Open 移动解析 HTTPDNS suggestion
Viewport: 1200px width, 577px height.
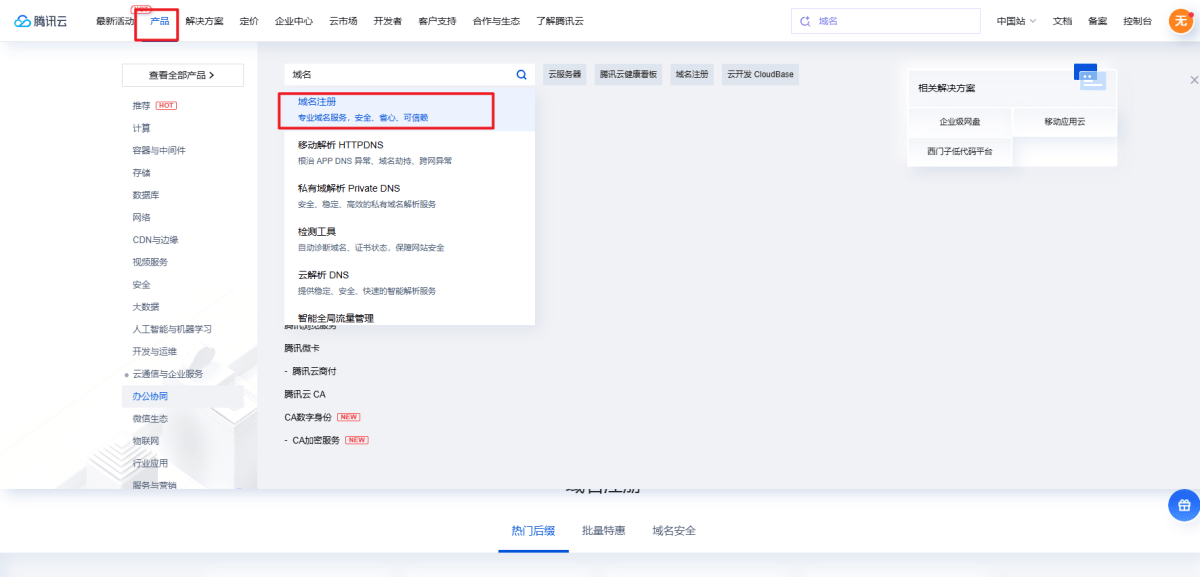[340, 145]
